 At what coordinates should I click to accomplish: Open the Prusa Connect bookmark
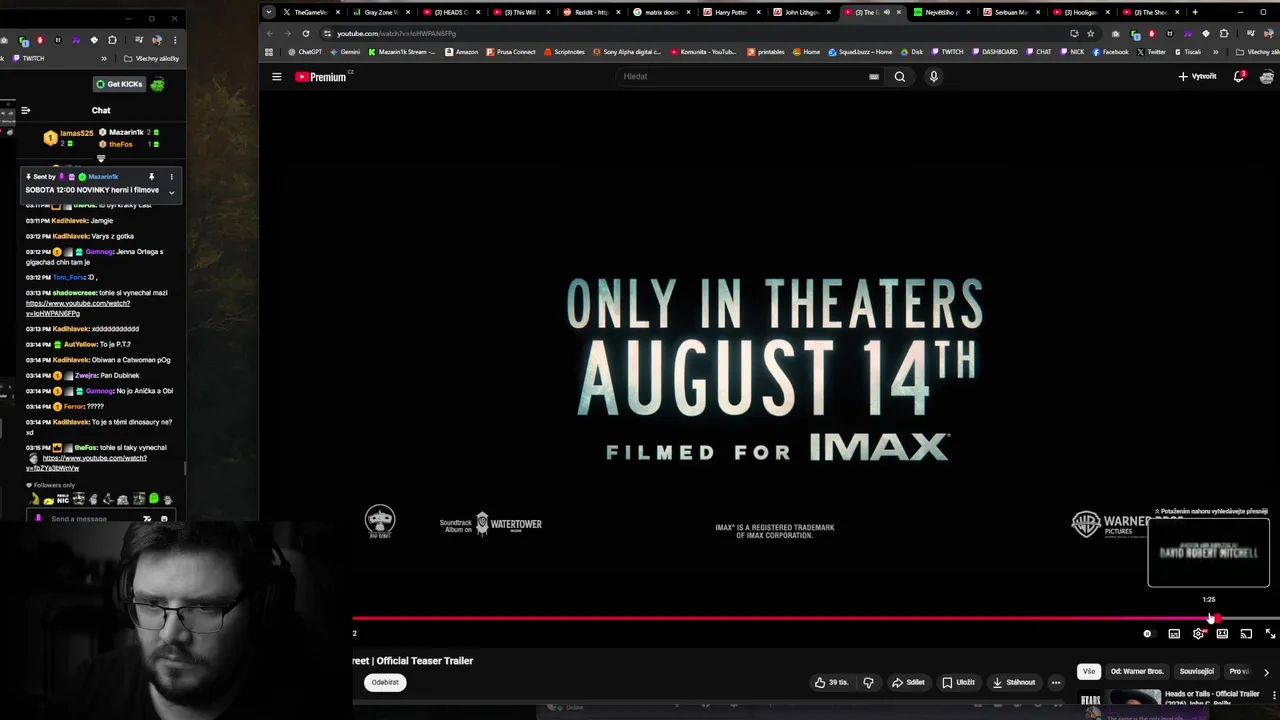pyautogui.click(x=512, y=52)
